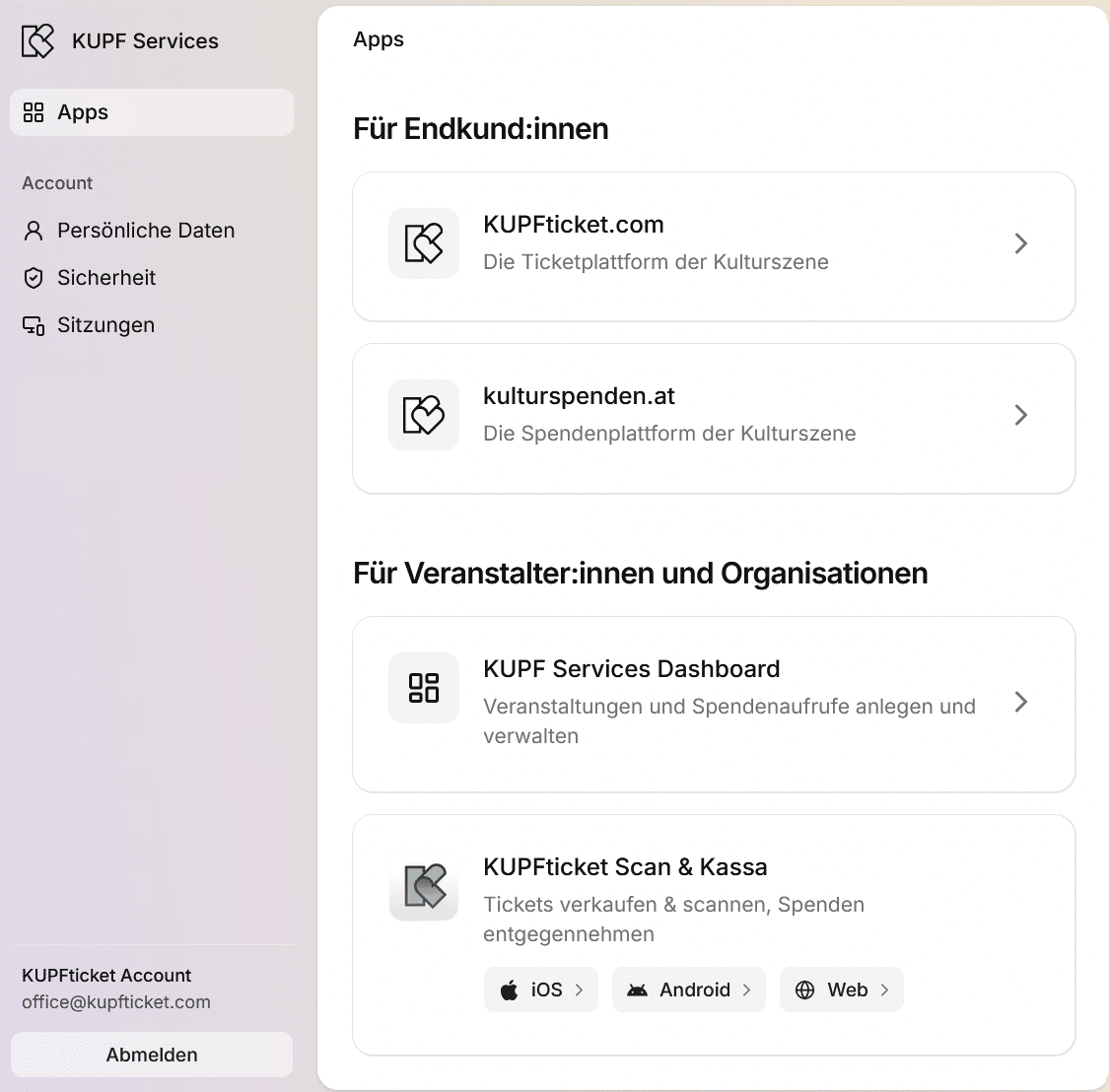
Task: Click the globe icon in Web button
Action: (x=804, y=990)
